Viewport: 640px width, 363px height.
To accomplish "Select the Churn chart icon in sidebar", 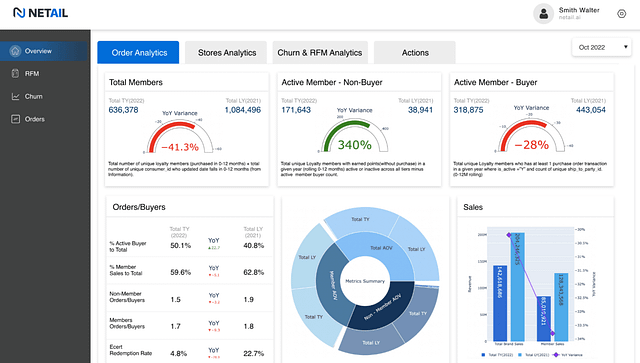I will 16,96.
